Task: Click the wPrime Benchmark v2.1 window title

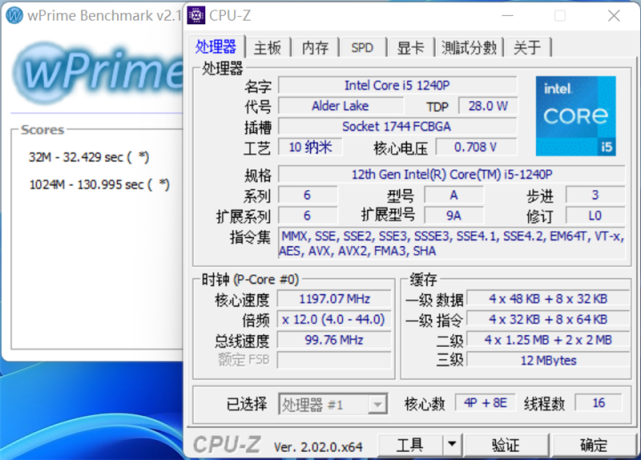Action: [x=104, y=16]
